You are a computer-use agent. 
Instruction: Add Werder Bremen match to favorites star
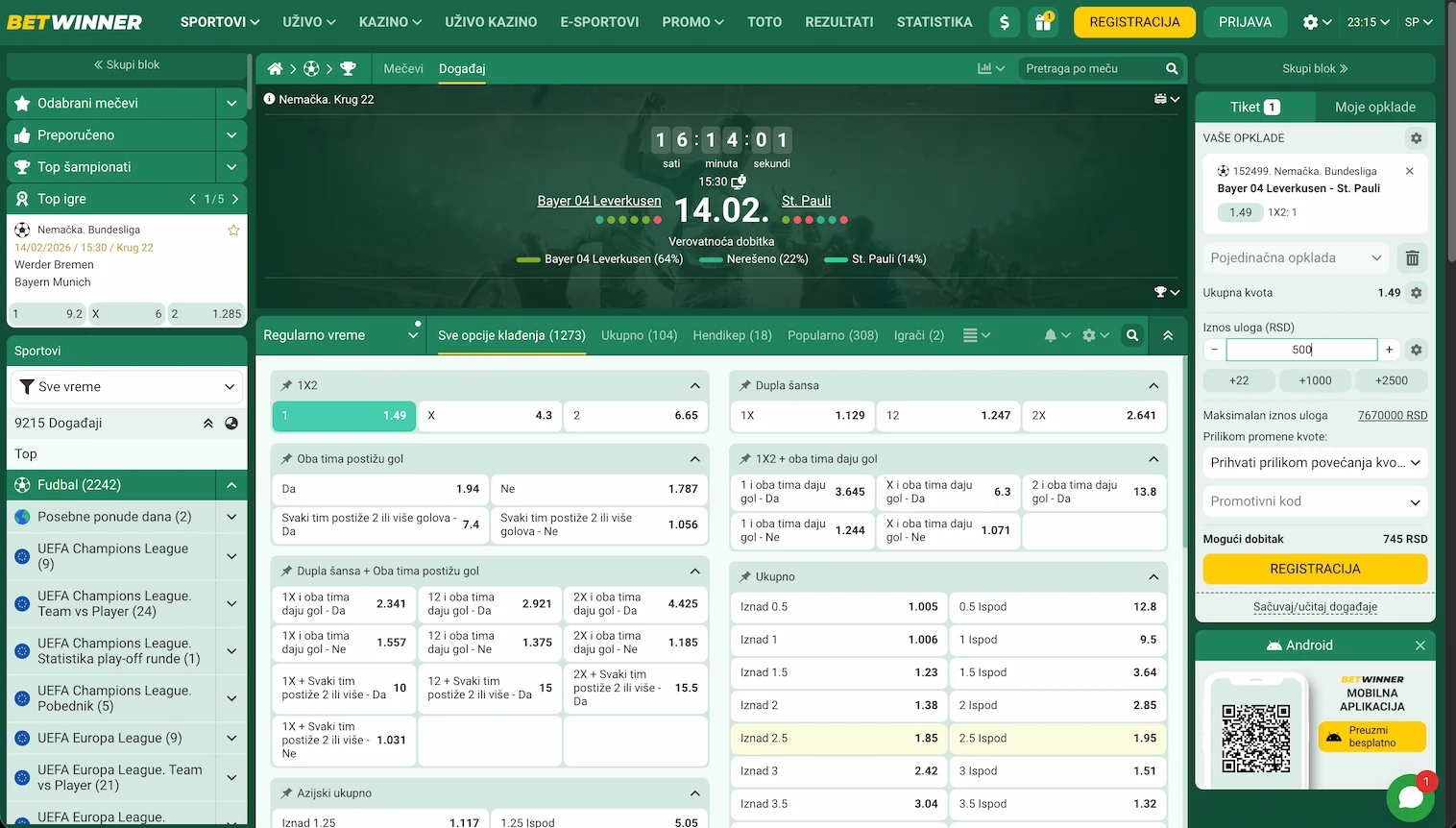(233, 231)
